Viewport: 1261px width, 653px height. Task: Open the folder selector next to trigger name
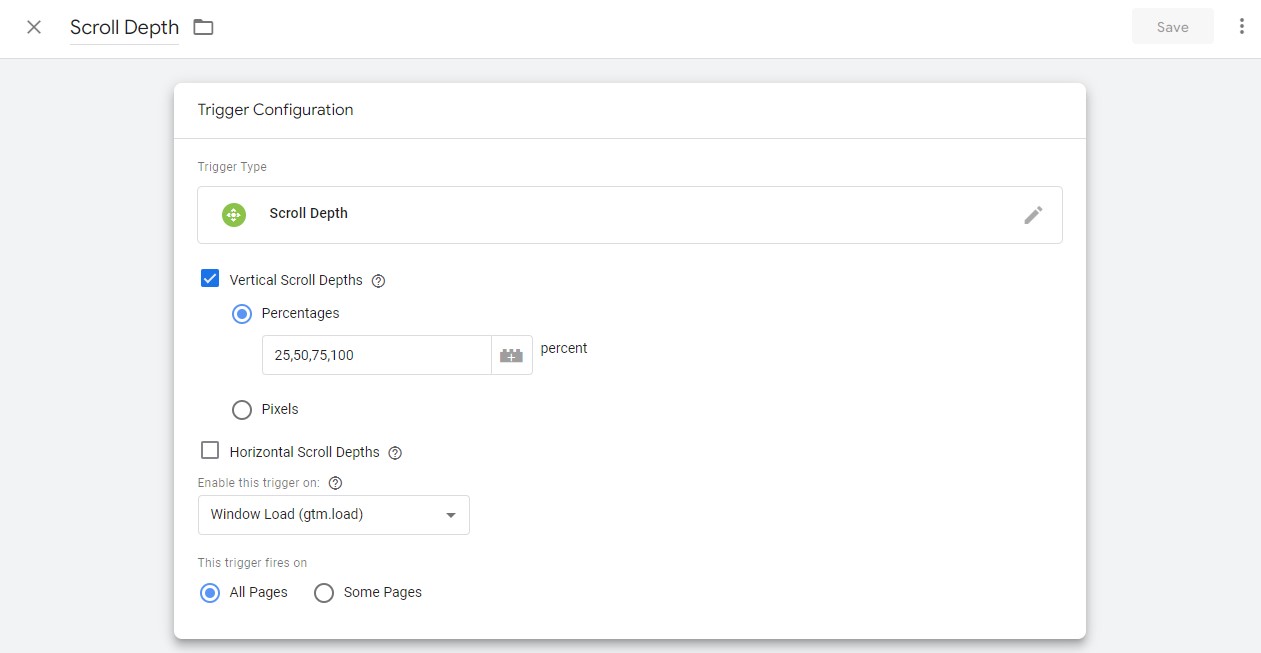point(203,27)
